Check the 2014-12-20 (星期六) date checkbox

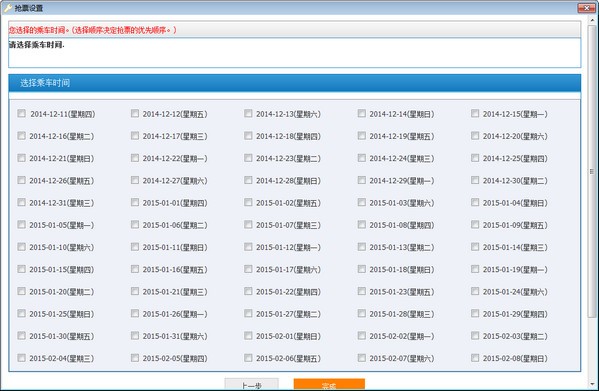tap(475, 136)
